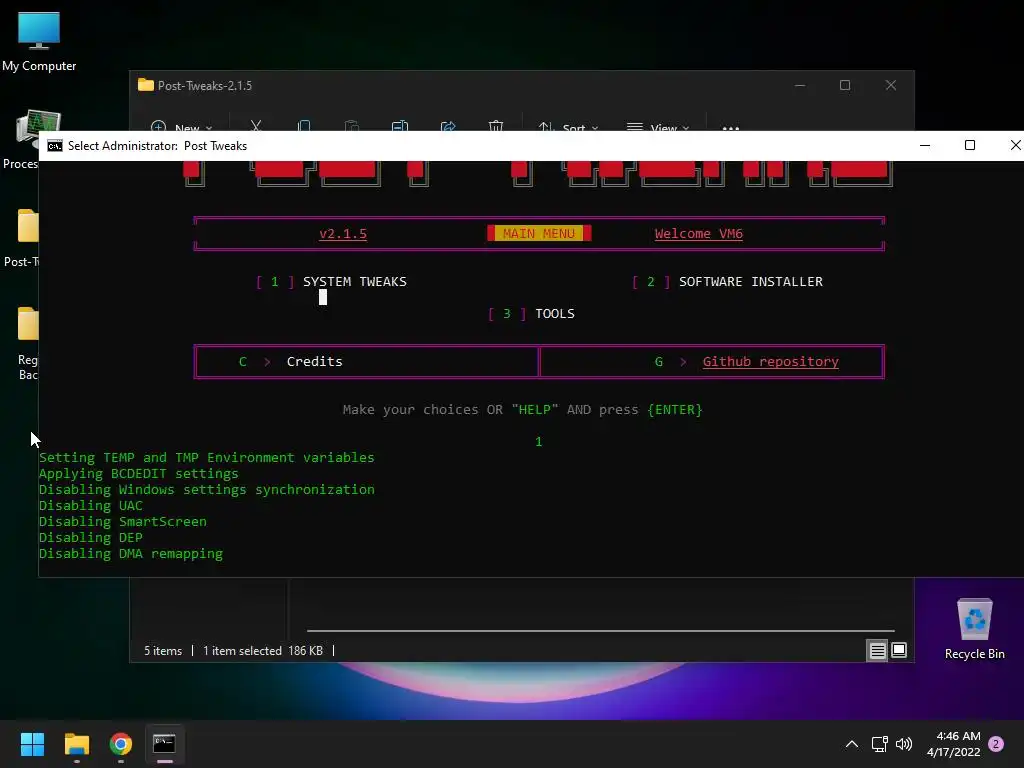Click '1 item selected 186 KB' status text
The image size is (1024, 768).
(x=263, y=651)
